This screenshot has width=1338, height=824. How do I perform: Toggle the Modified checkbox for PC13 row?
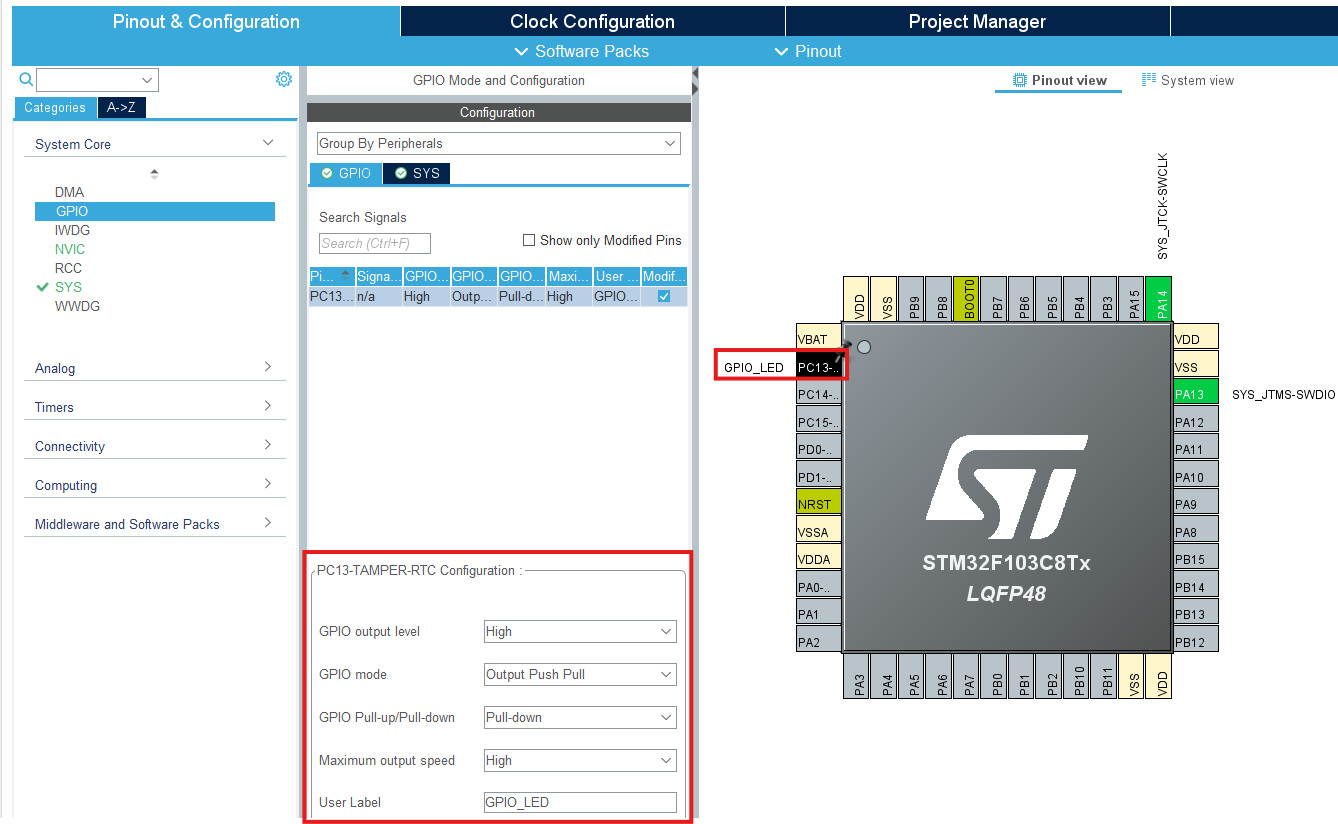664,297
